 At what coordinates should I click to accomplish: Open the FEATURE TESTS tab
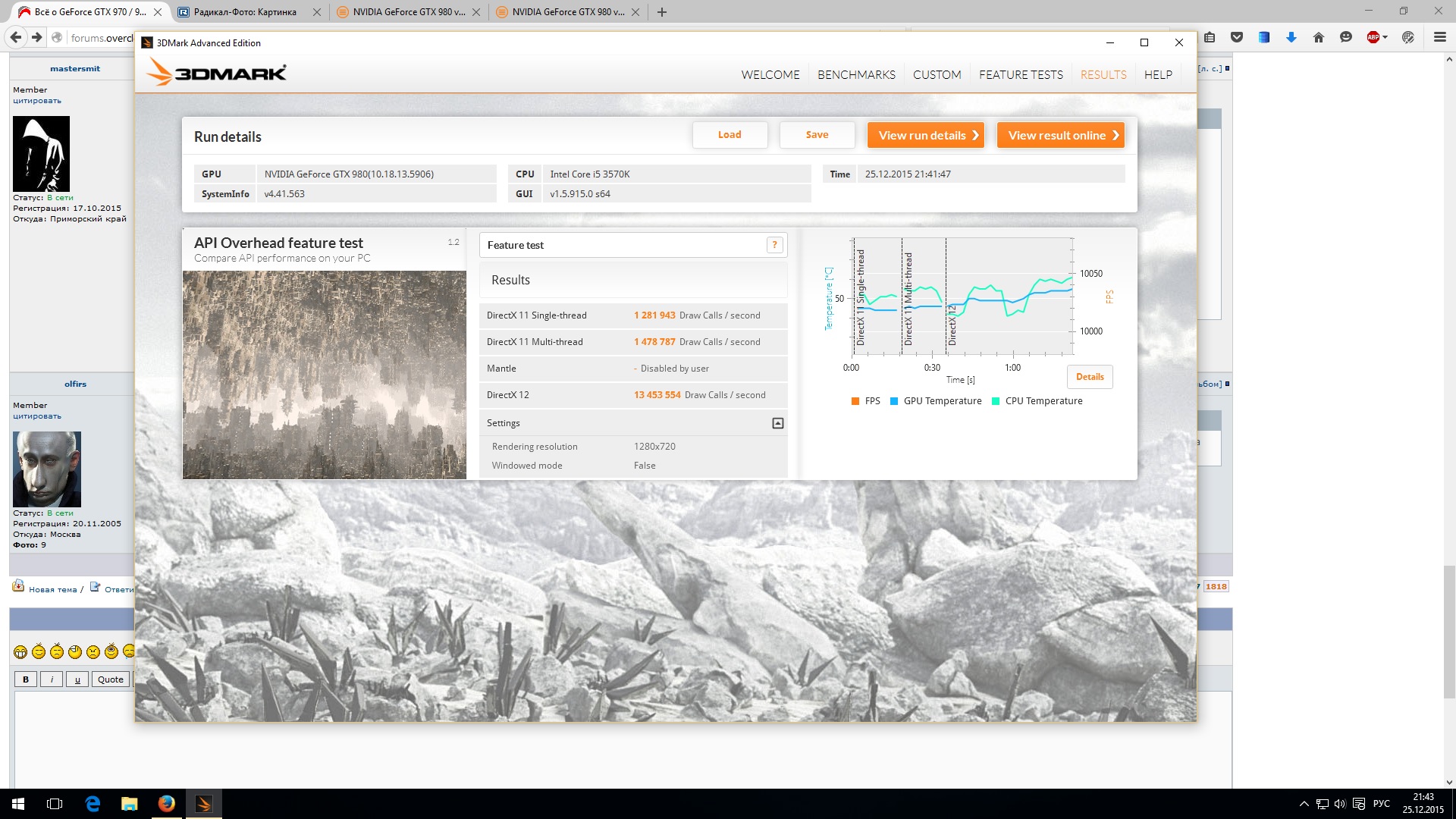click(x=1021, y=74)
